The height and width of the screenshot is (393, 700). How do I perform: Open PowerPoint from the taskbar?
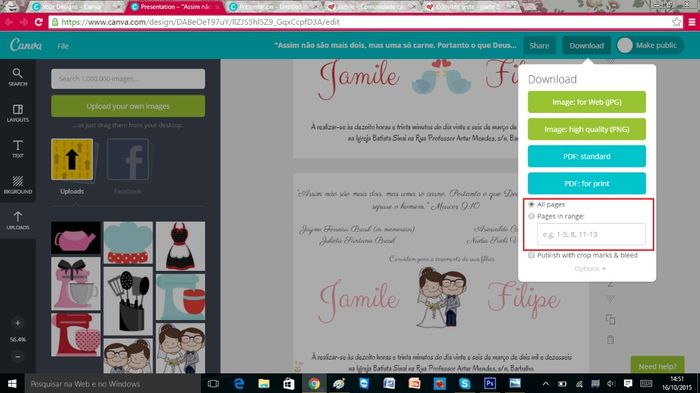click(x=414, y=384)
